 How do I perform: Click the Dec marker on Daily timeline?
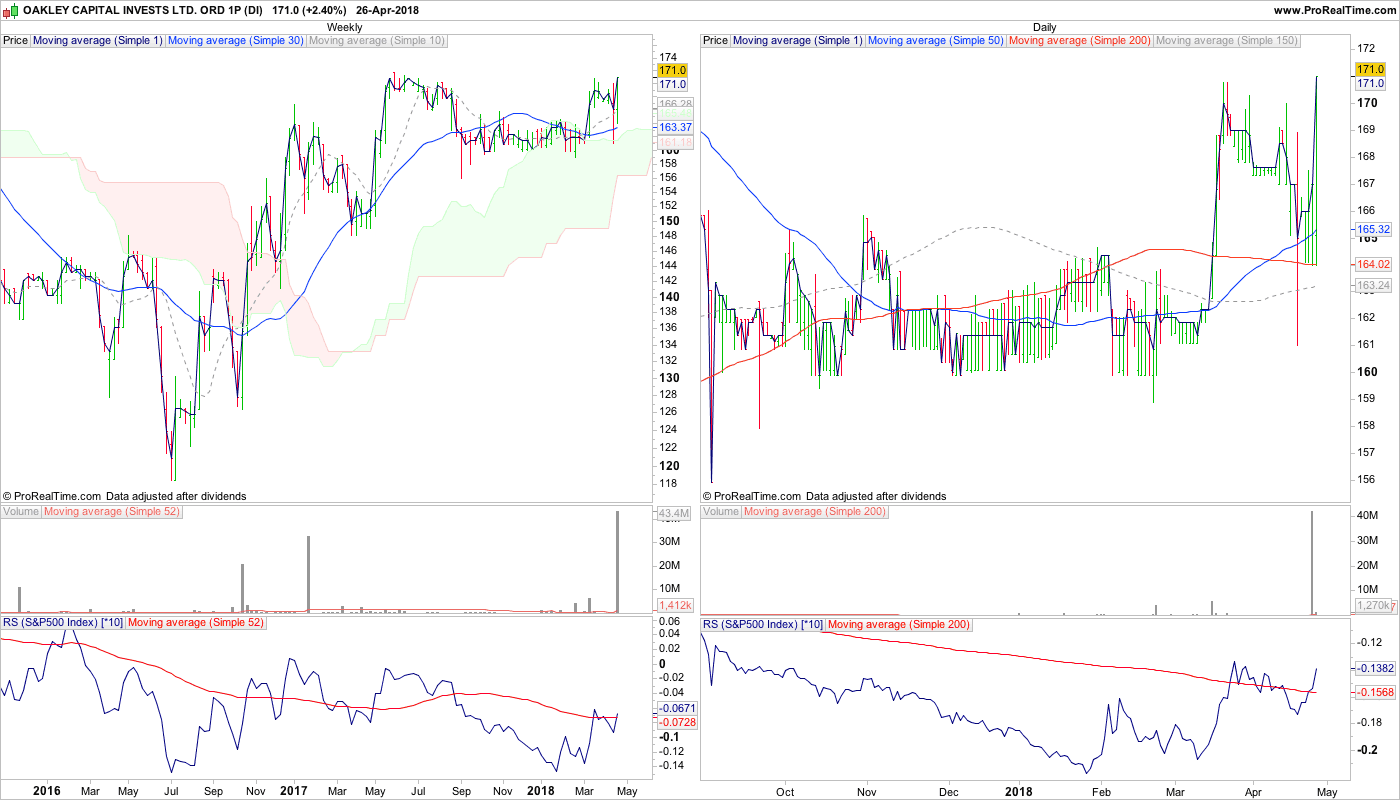pyautogui.click(x=947, y=791)
